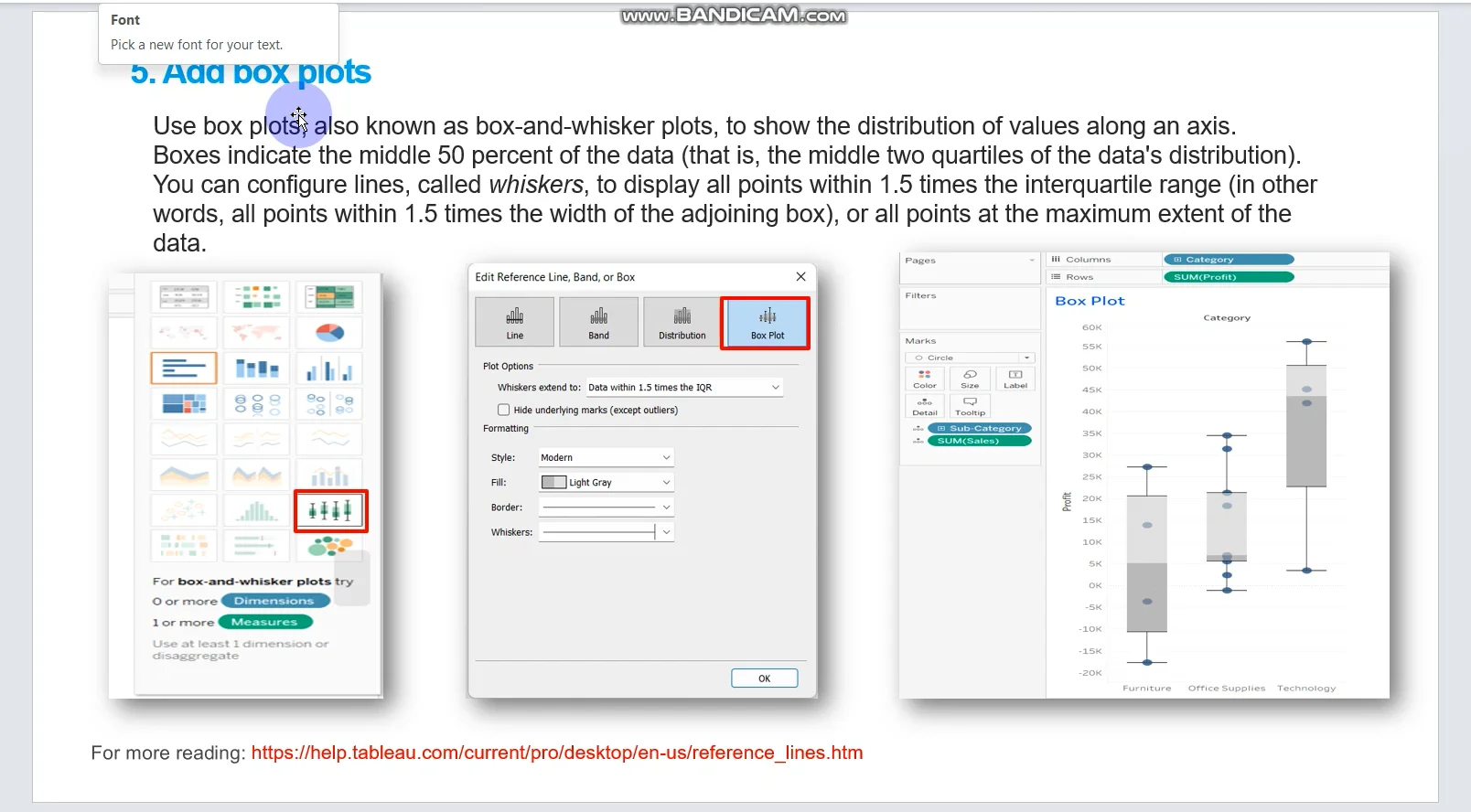Open the Tooltip marks card button
Viewport: 1471px width, 812px height.
tap(970, 406)
